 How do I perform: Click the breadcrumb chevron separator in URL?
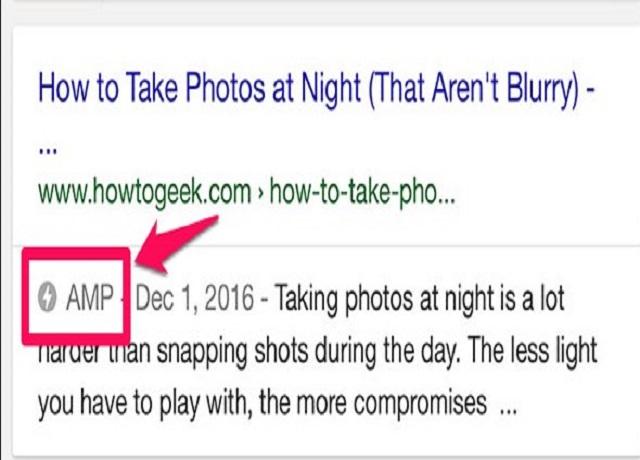(260, 193)
